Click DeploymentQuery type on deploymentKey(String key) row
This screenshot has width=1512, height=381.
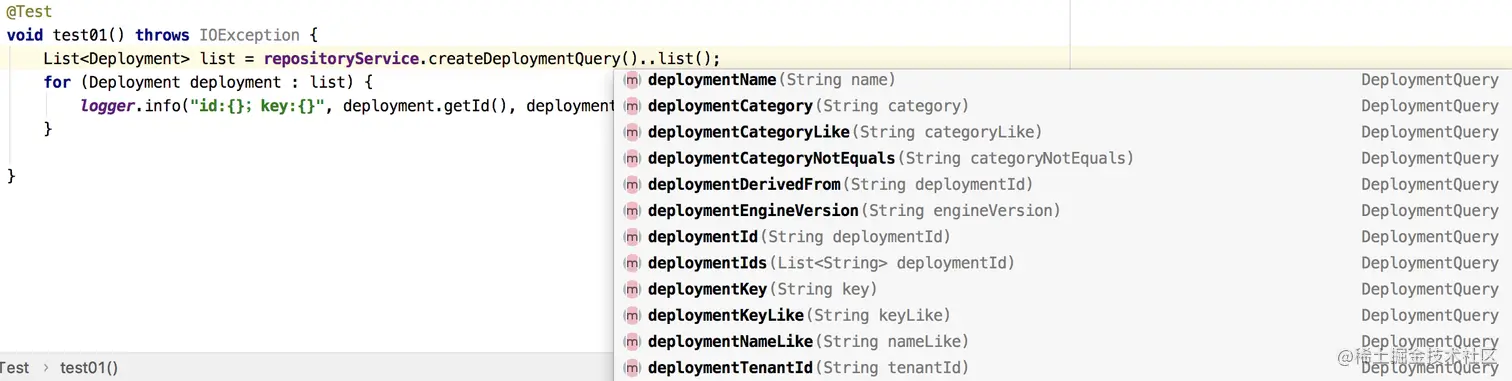point(1430,289)
